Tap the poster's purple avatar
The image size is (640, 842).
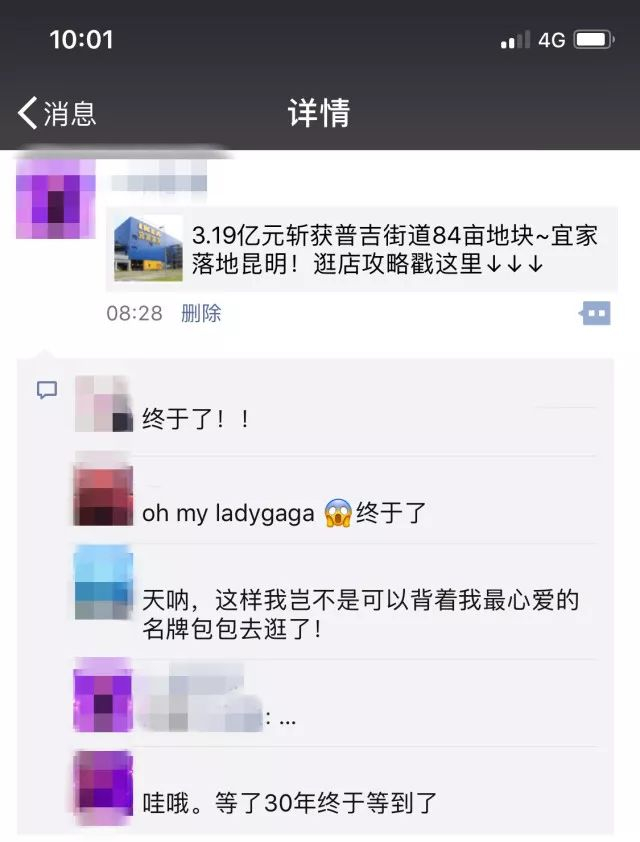click(x=56, y=199)
